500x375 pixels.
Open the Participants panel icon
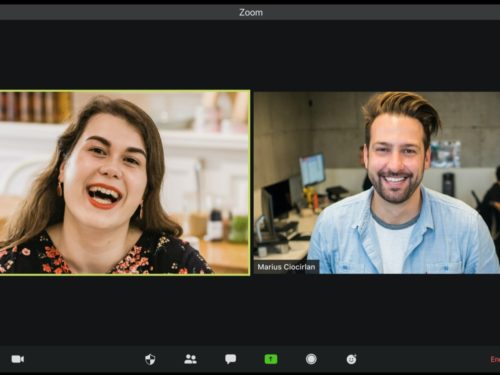(190, 359)
